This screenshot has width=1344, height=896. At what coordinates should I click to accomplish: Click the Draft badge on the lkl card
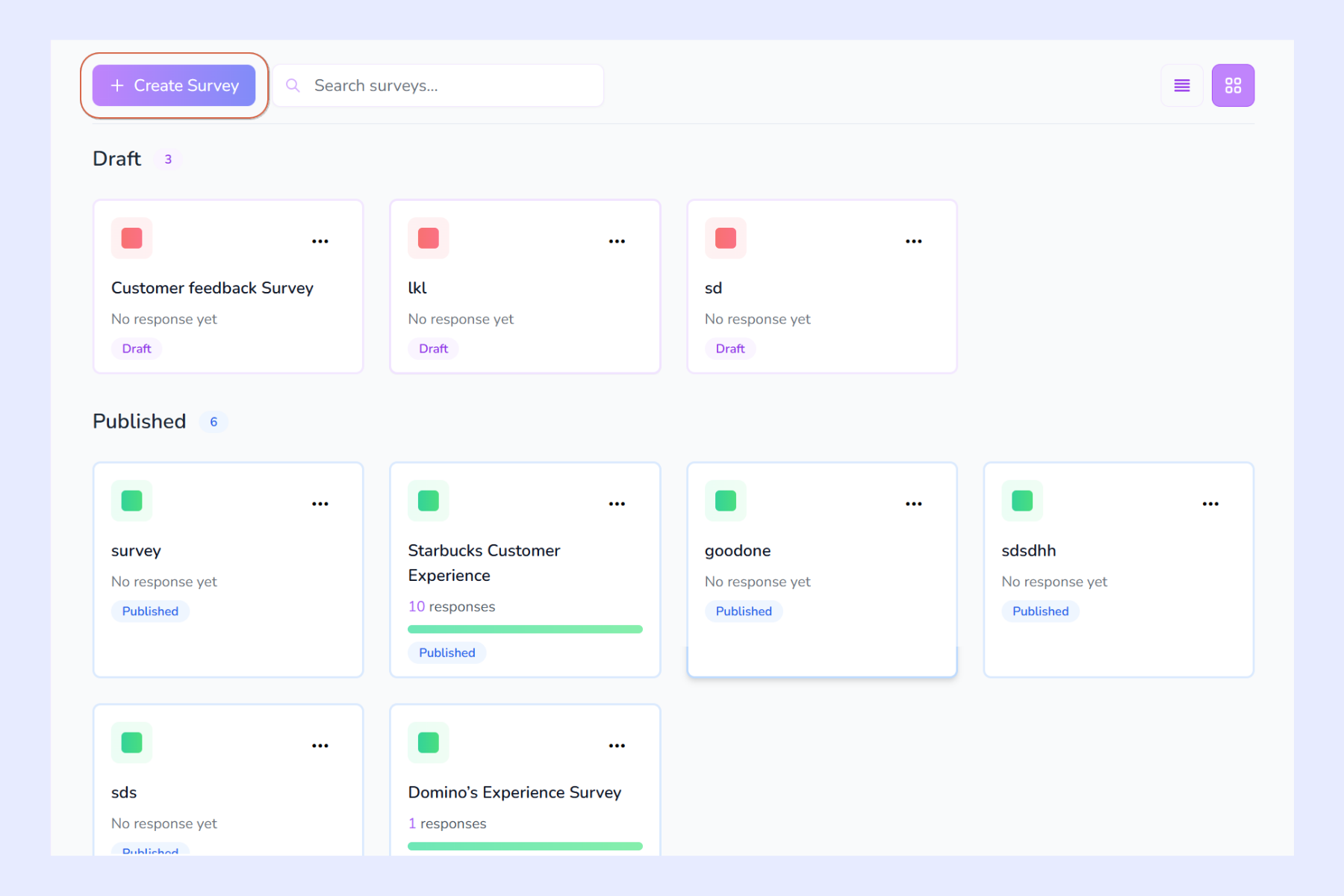coord(433,348)
